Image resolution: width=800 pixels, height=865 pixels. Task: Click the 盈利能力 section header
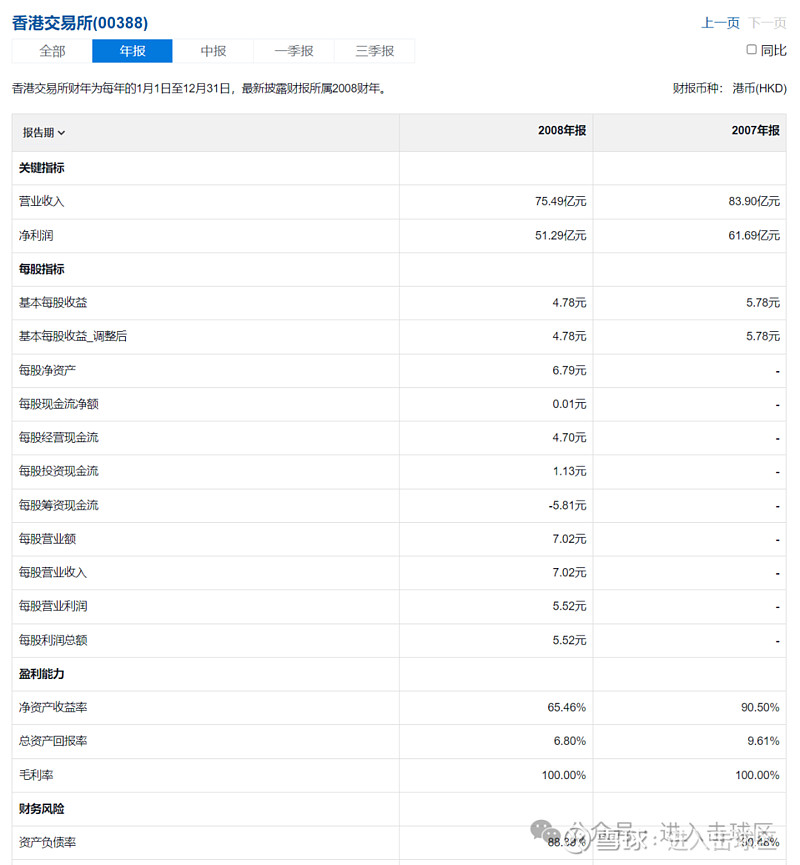[41, 674]
